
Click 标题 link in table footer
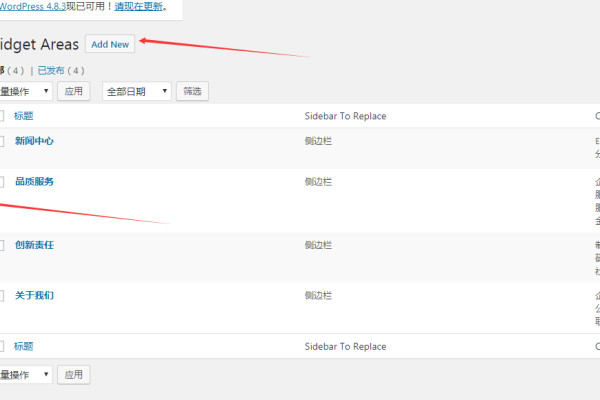click(x=24, y=346)
